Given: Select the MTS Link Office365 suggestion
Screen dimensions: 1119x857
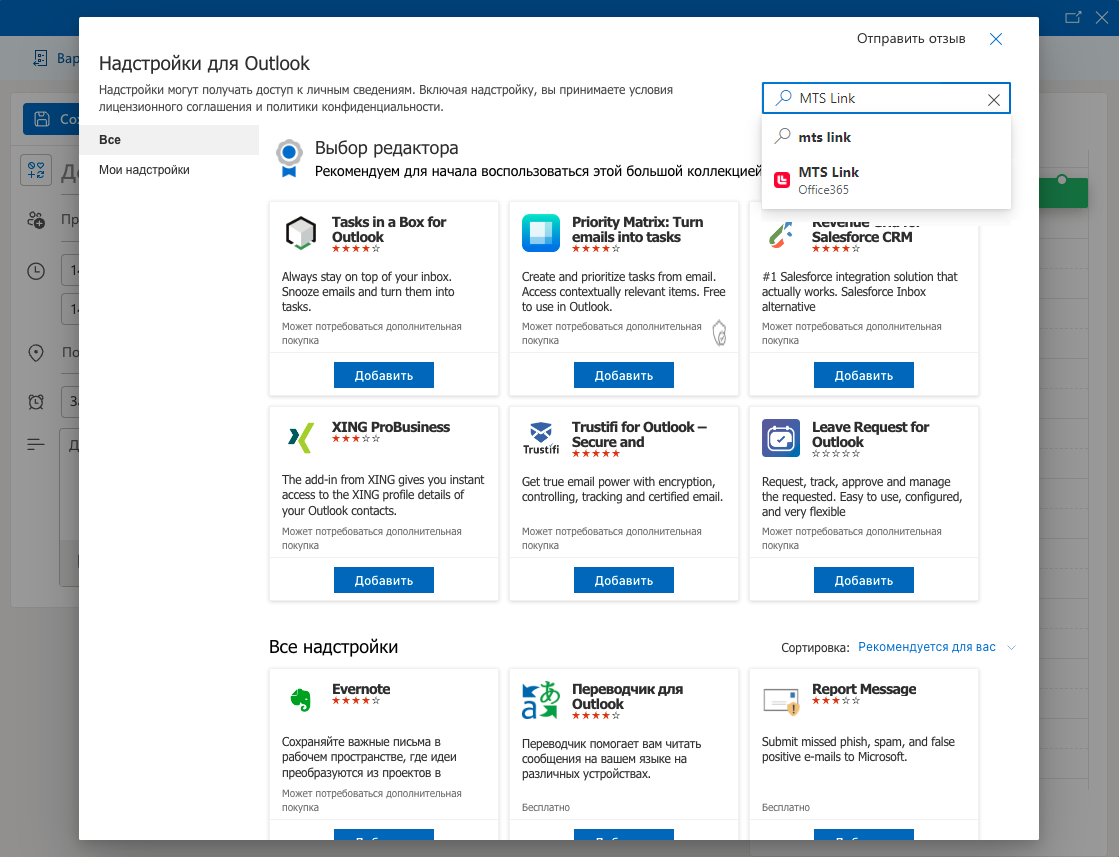Looking at the screenshot, I should coord(886,181).
